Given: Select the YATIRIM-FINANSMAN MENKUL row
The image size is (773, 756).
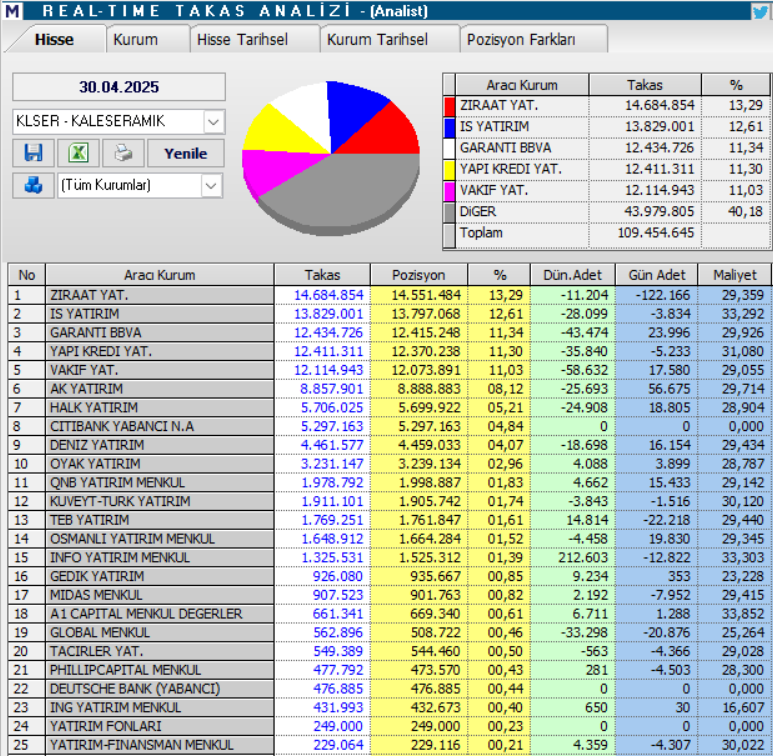Looking at the screenshot, I should tap(389, 745).
